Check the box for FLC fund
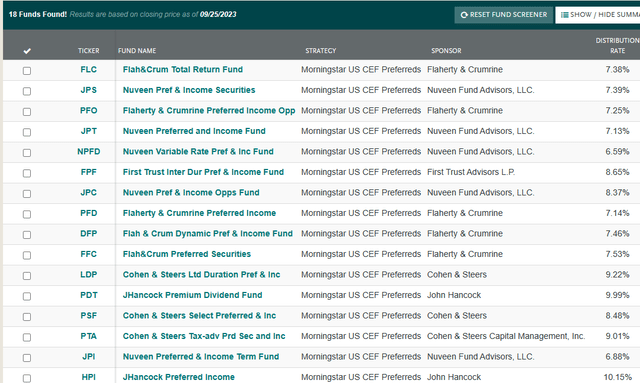This screenshot has width=640, height=383. (27, 71)
